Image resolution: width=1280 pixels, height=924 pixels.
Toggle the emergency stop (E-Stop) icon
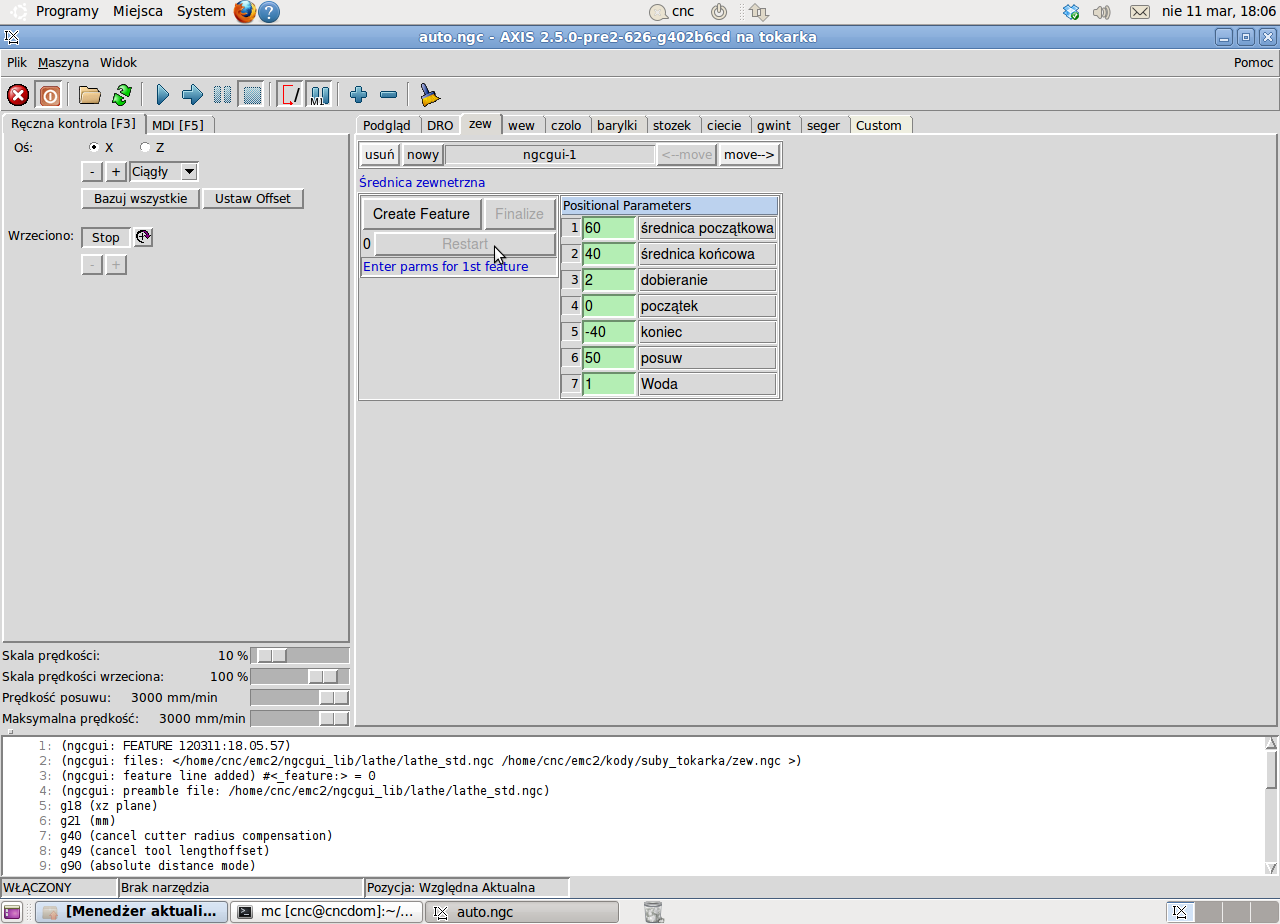click(18, 95)
